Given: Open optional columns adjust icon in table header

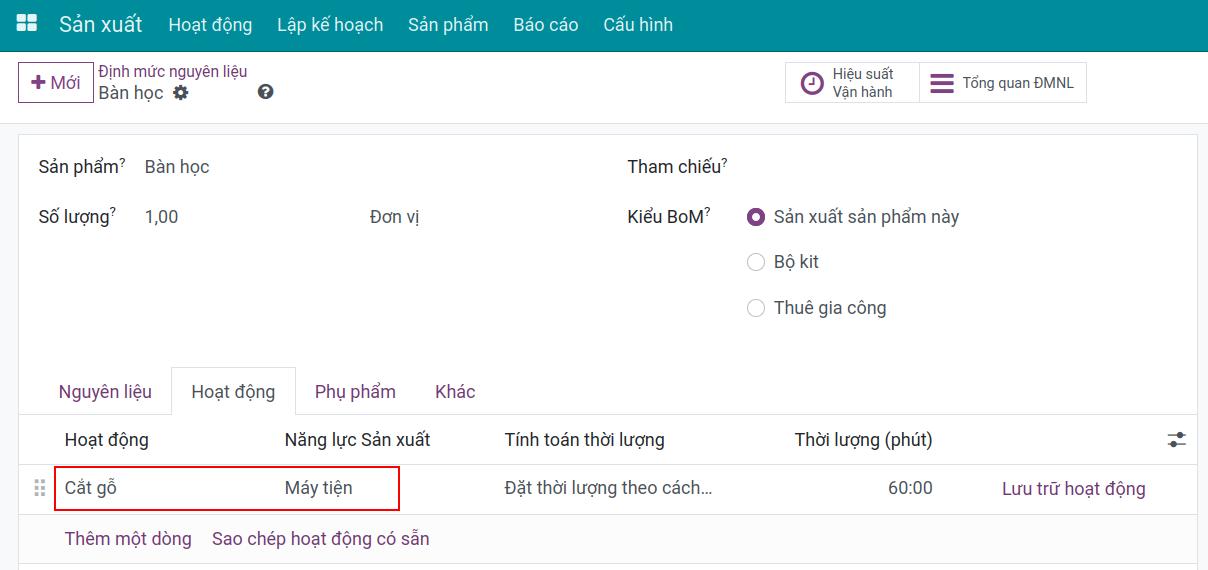Looking at the screenshot, I should [x=1177, y=440].
